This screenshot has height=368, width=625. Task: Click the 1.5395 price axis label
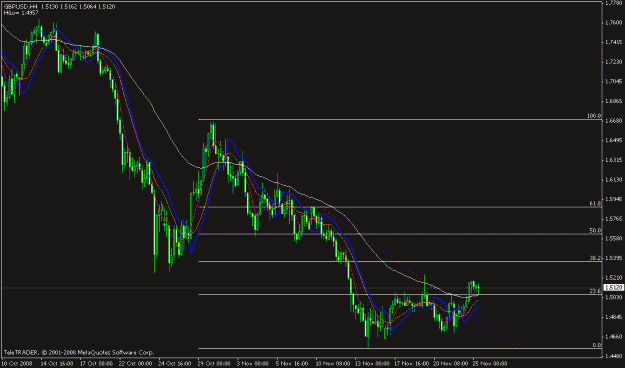614,258
